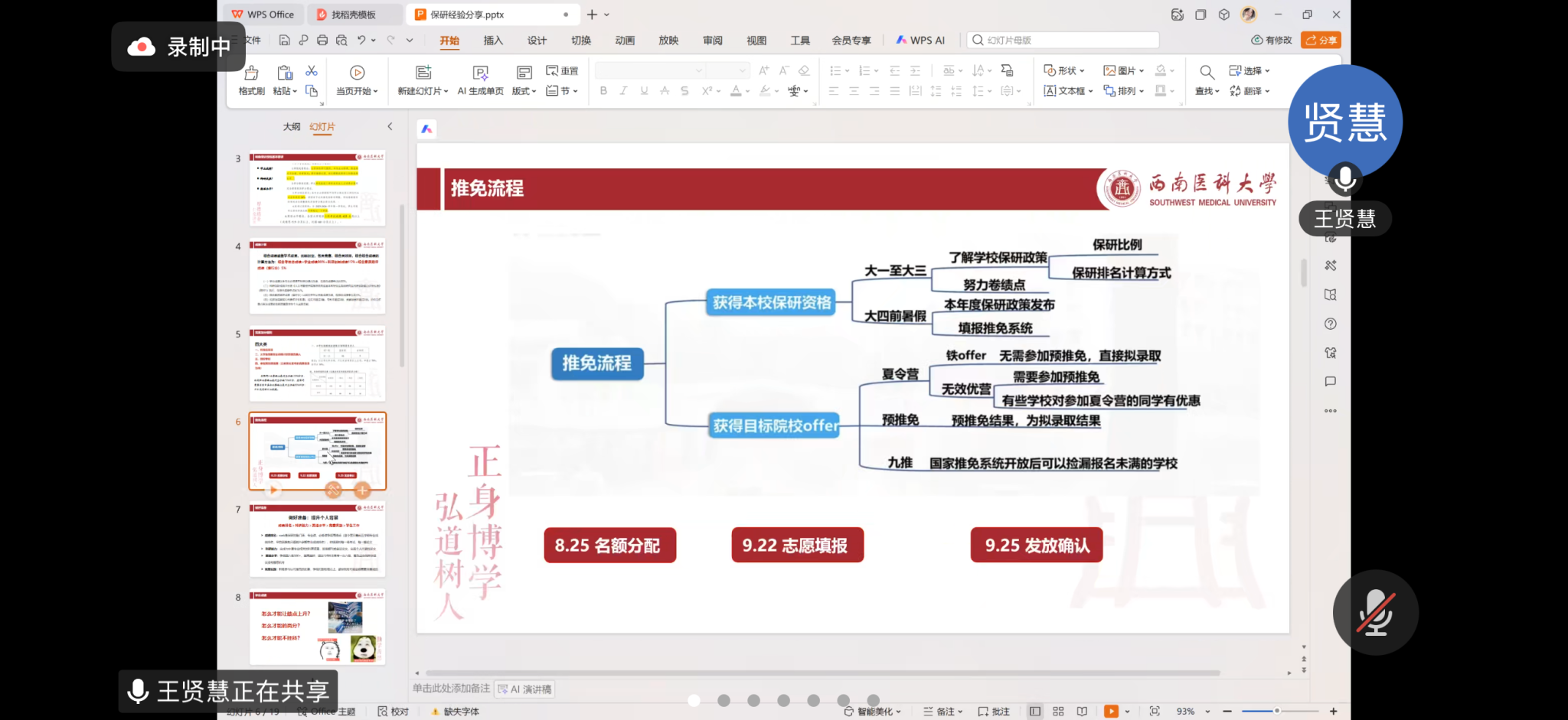Click the orange 分享 share button
This screenshot has width=1568, height=720.
[x=1321, y=41]
